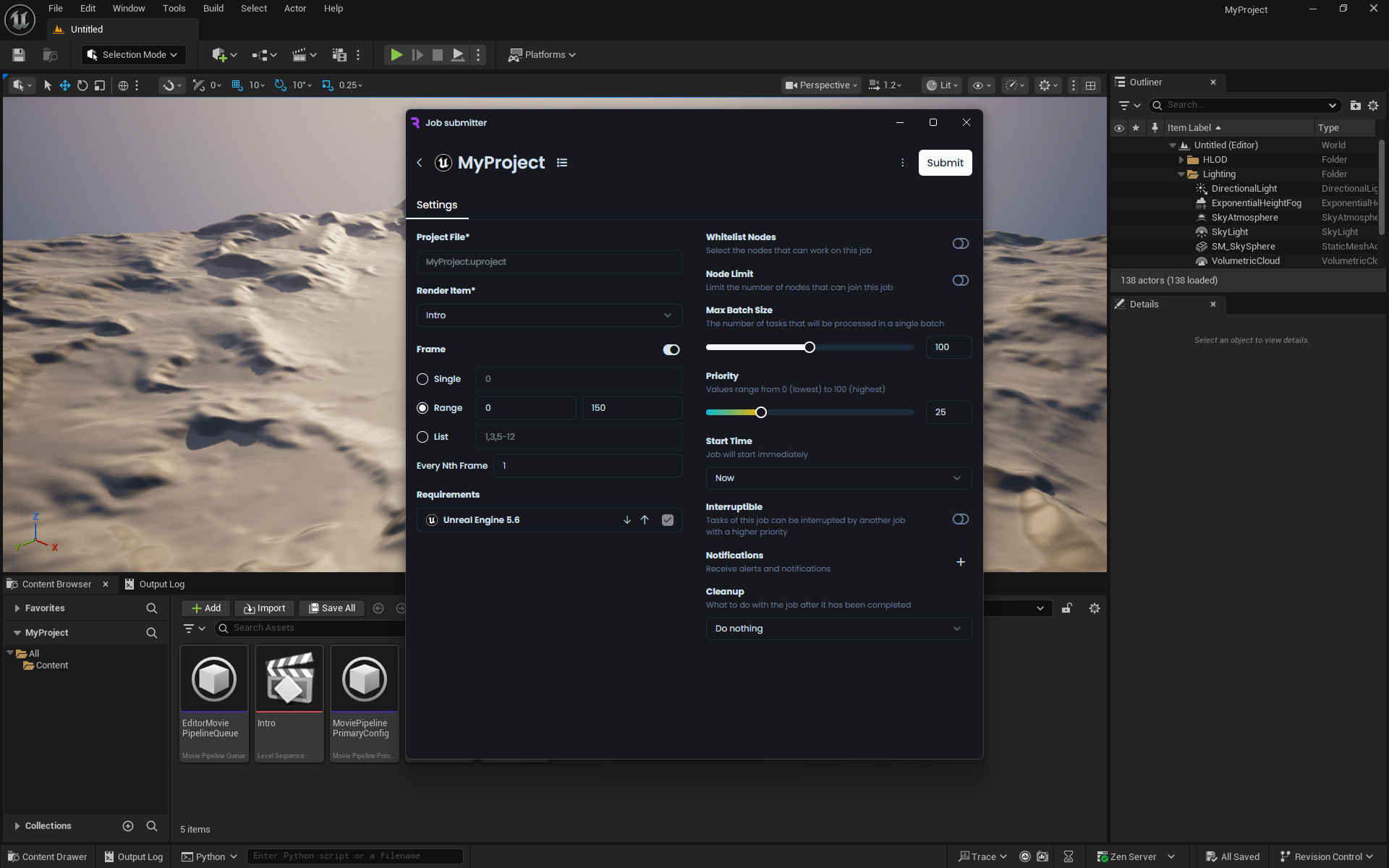The image size is (1389, 868).
Task: Open the Perspective viewport dropdown
Action: click(x=822, y=85)
